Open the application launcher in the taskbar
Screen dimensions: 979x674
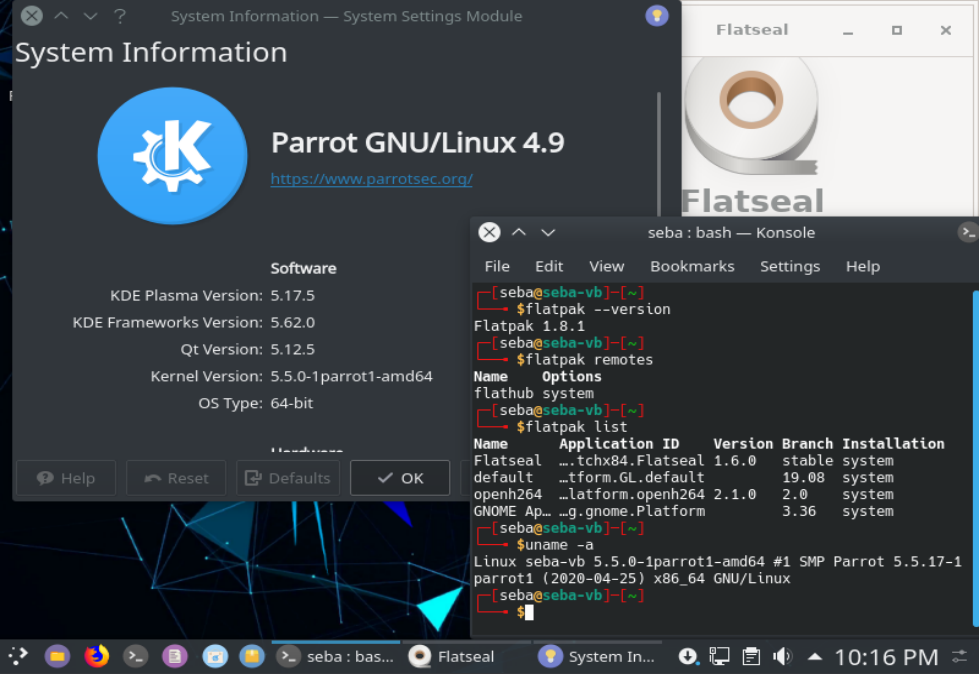(x=17, y=656)
